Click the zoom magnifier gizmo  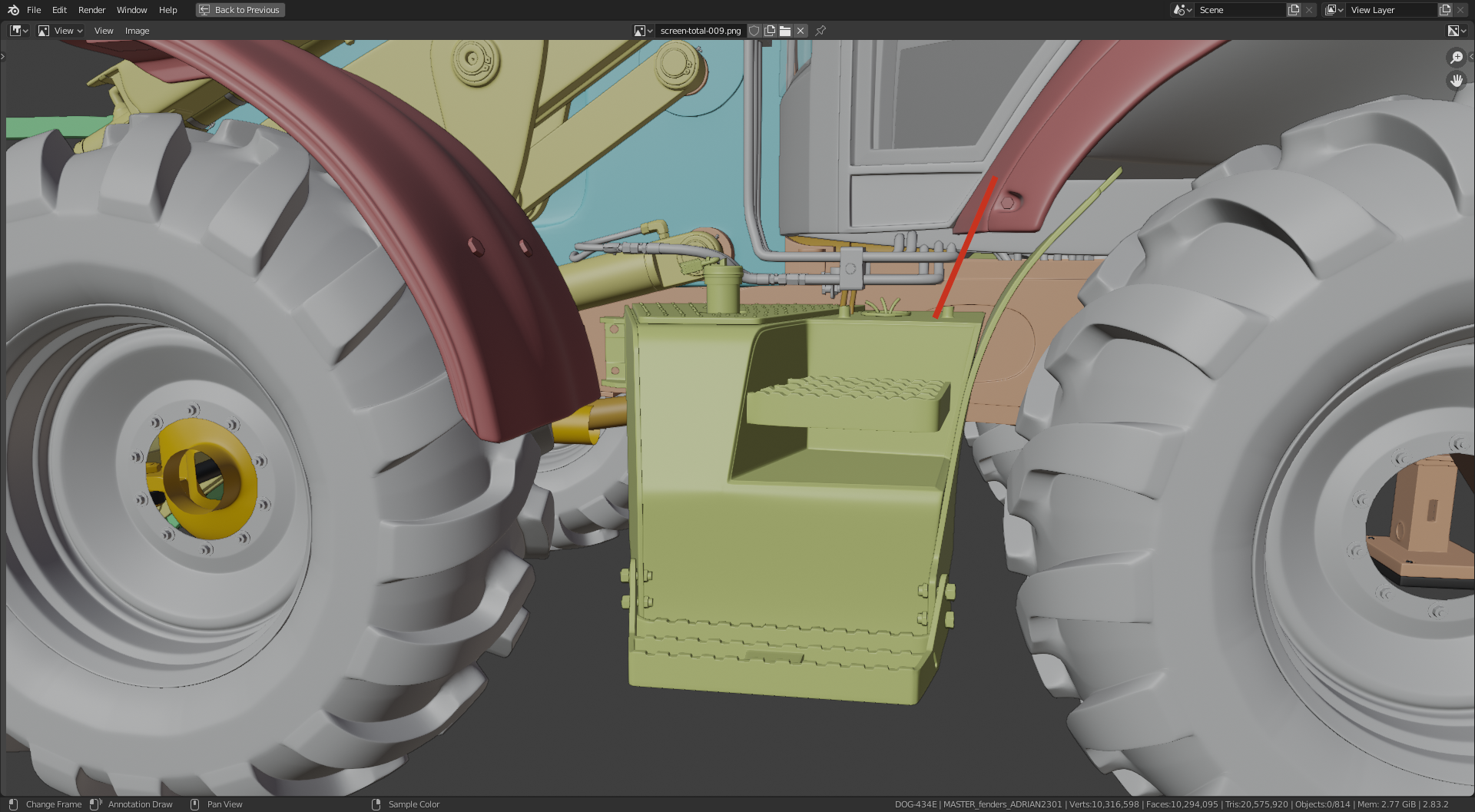tap(1457, 58)
